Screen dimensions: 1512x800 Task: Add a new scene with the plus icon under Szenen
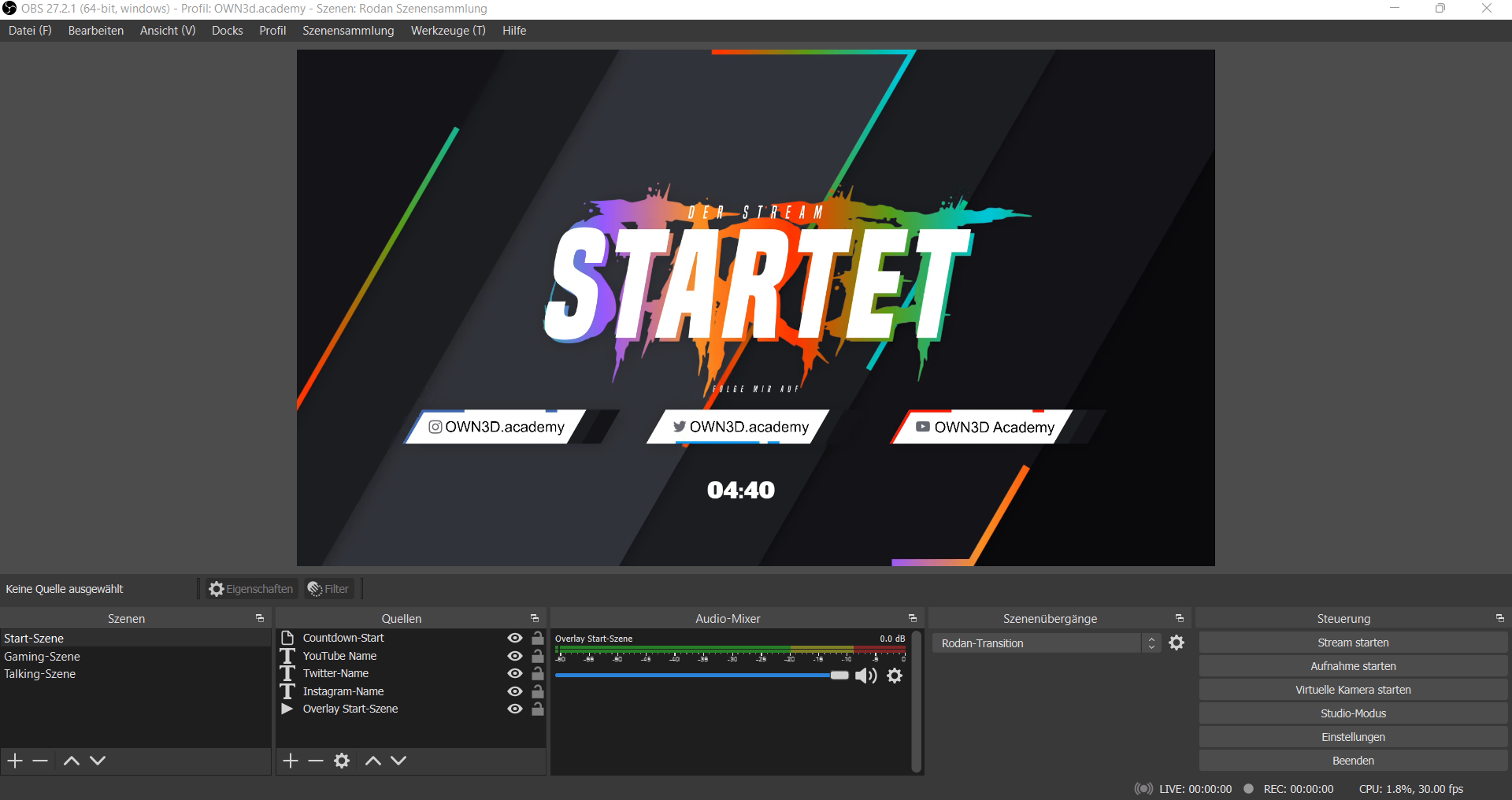pyautogui.click(x=14, y=760)
